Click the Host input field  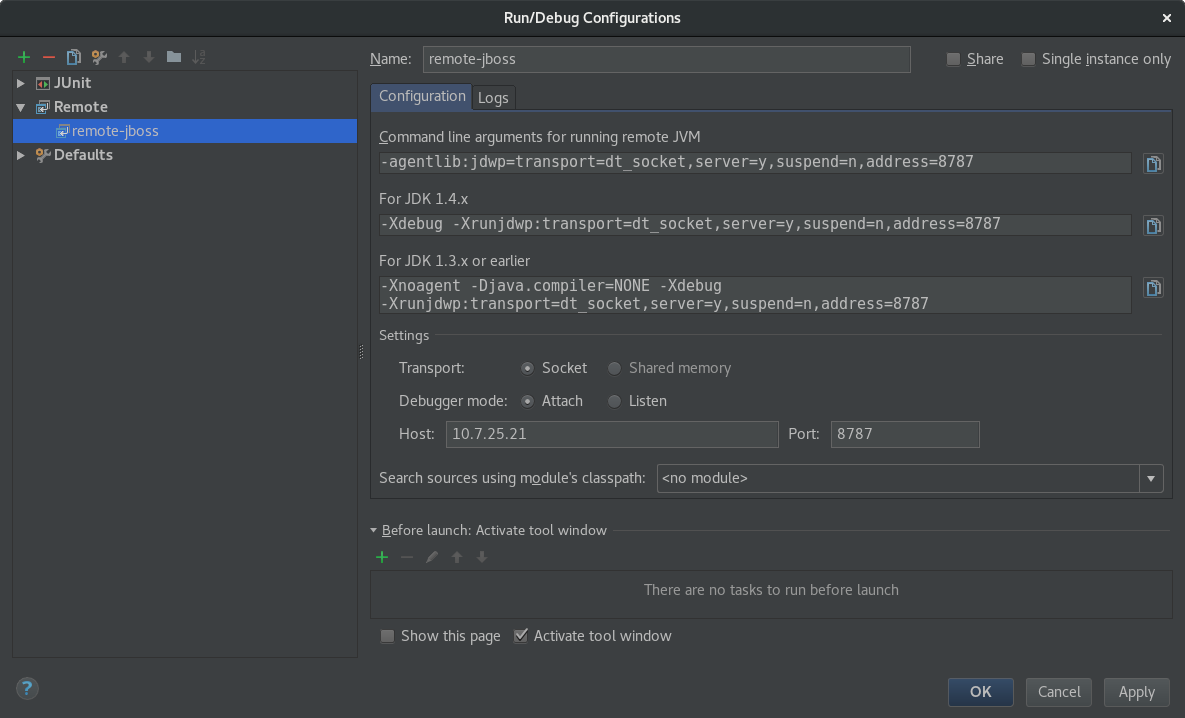(x=611, y=434)
